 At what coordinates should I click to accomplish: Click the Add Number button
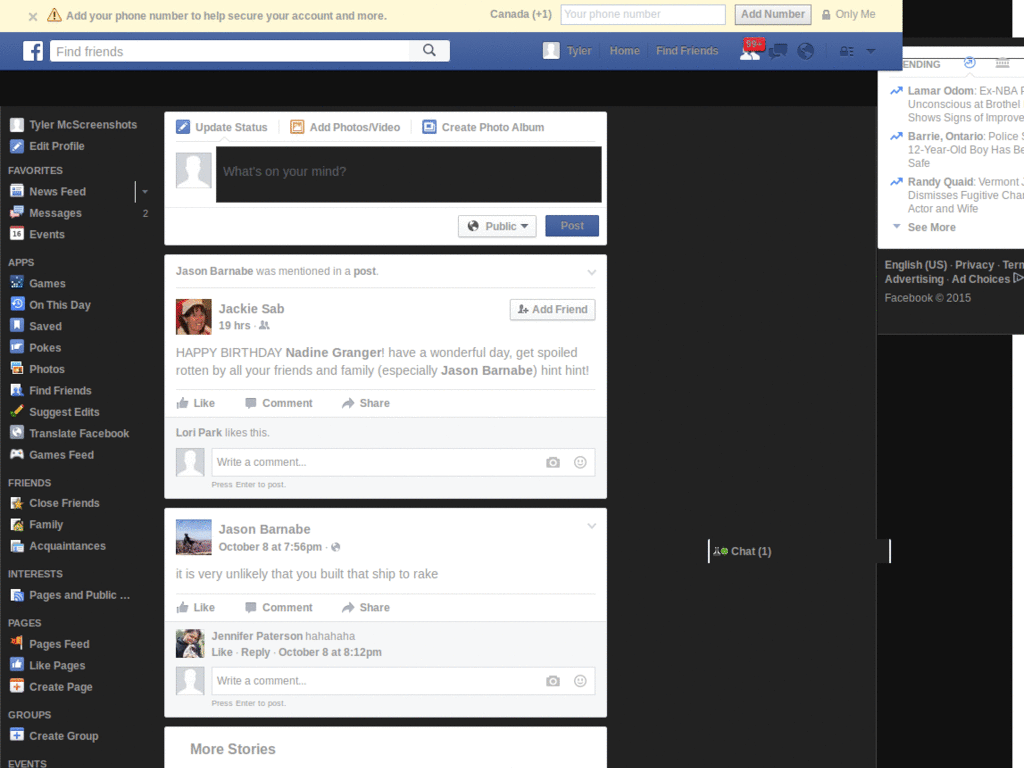pyautogui.click(x=773, y=14)
